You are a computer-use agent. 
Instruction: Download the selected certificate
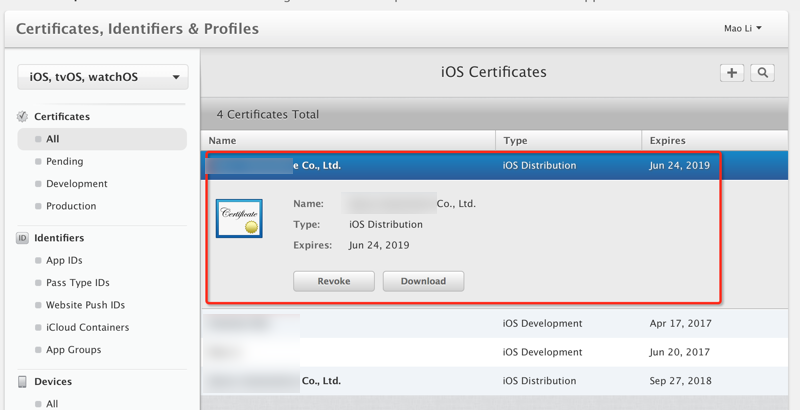(x=423, y=281)
